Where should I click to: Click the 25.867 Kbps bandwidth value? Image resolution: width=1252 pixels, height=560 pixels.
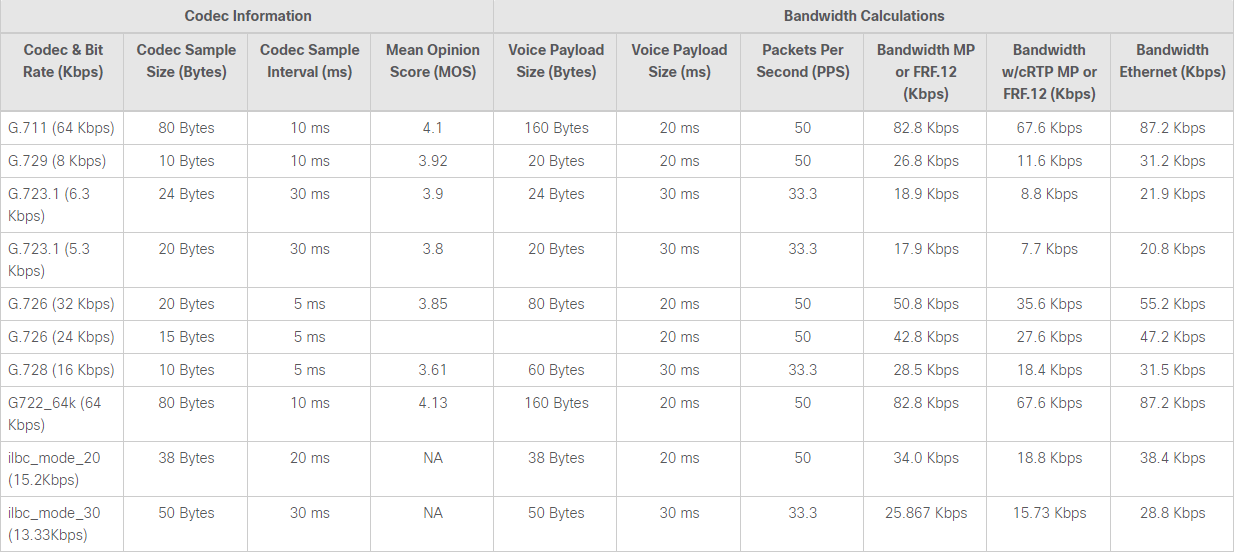coord(926,513)
